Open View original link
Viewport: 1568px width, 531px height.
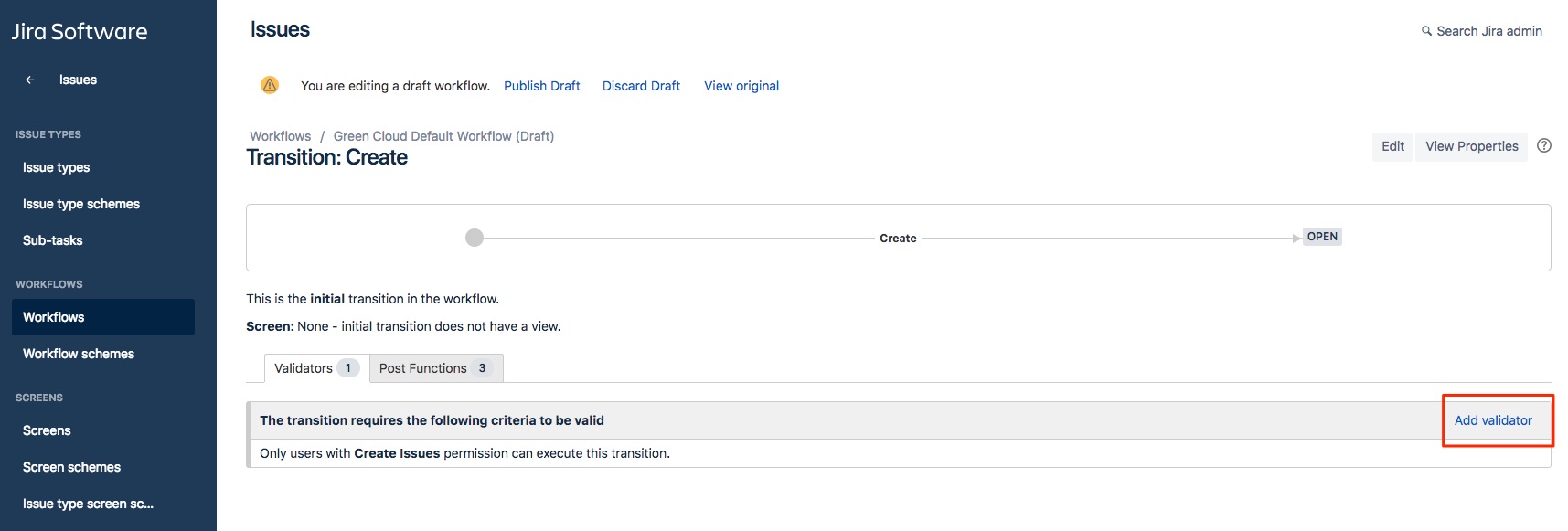tap(741, 86)
